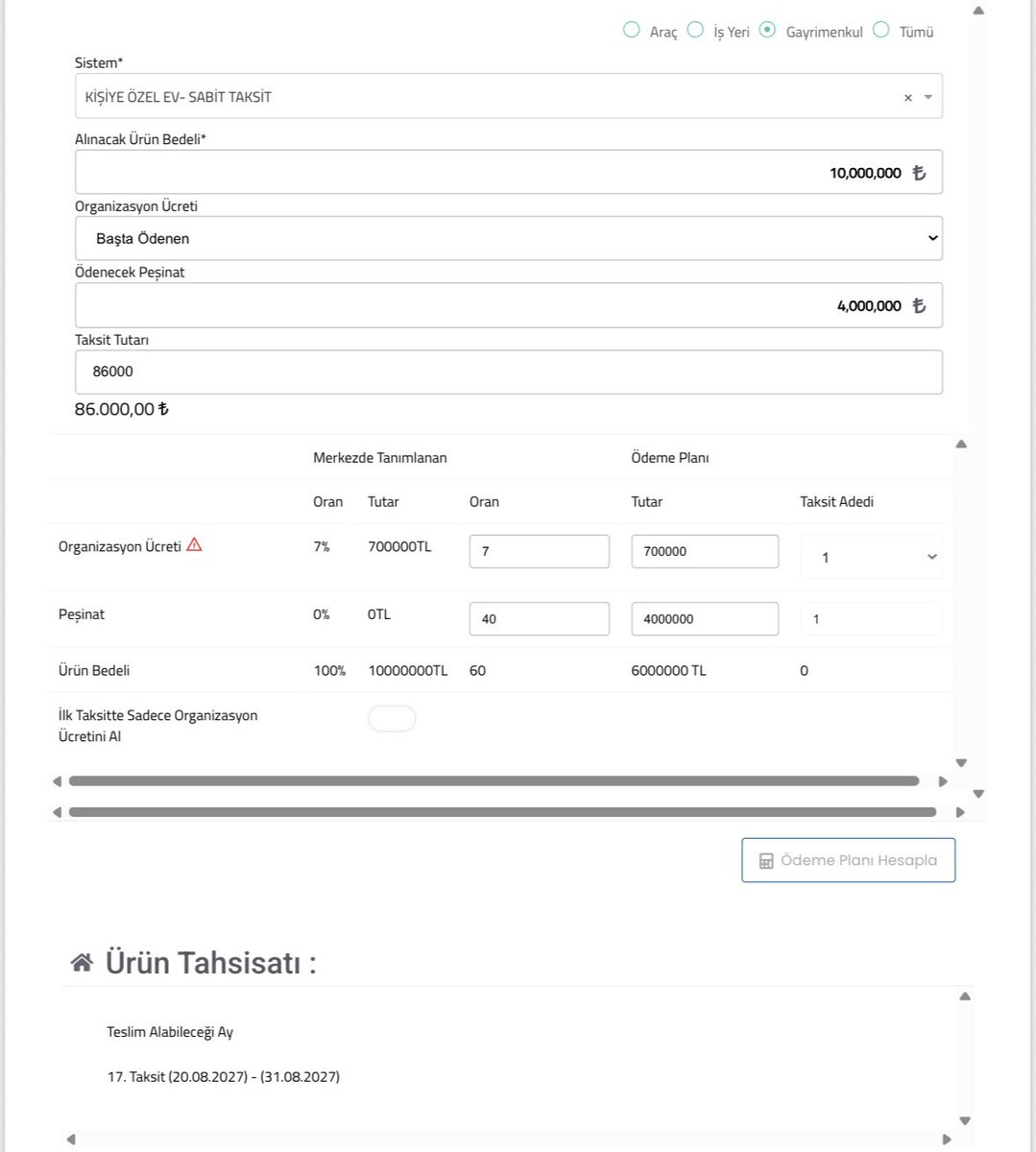Choose the Gayrimenkul radio button
The width and height of the screenshot is (1036, 1152).
tap(766, 31)
